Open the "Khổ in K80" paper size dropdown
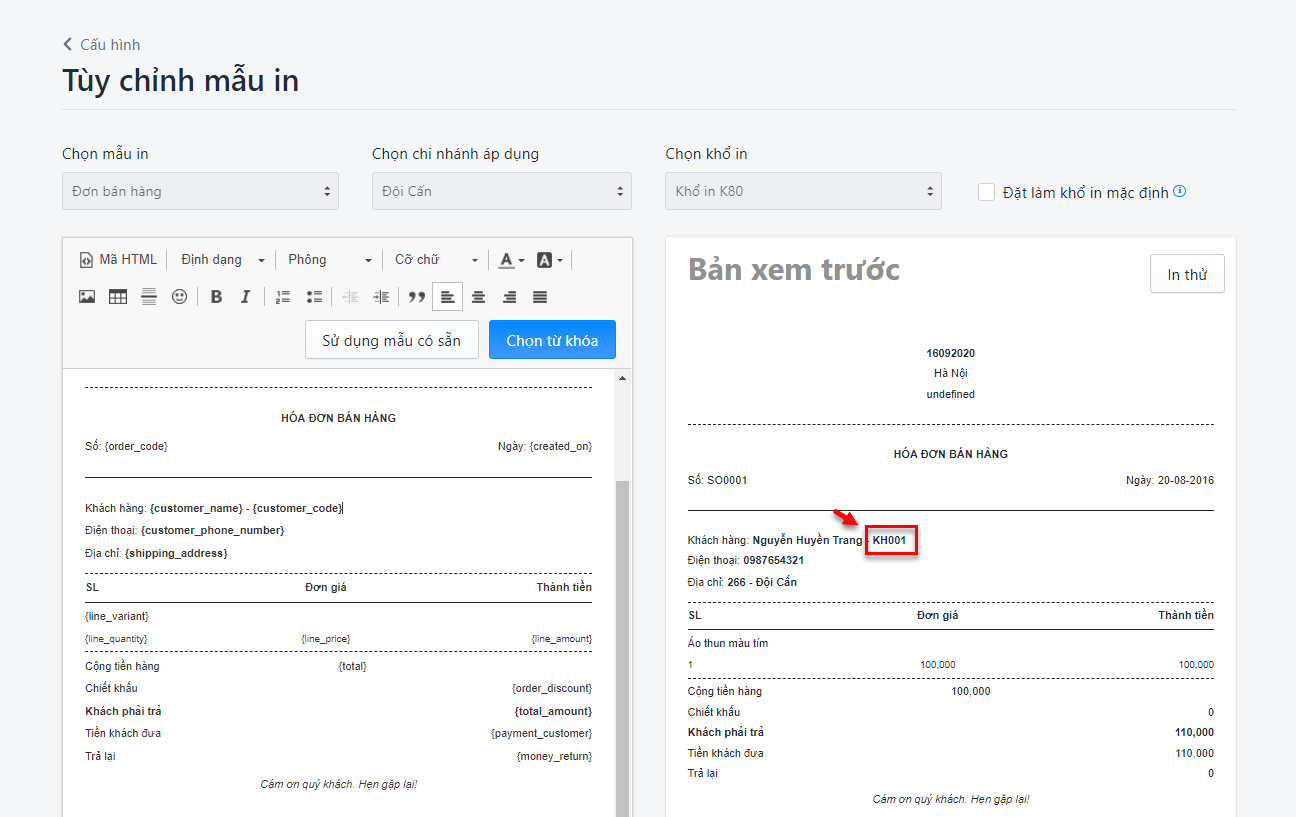 coord(803,191)
